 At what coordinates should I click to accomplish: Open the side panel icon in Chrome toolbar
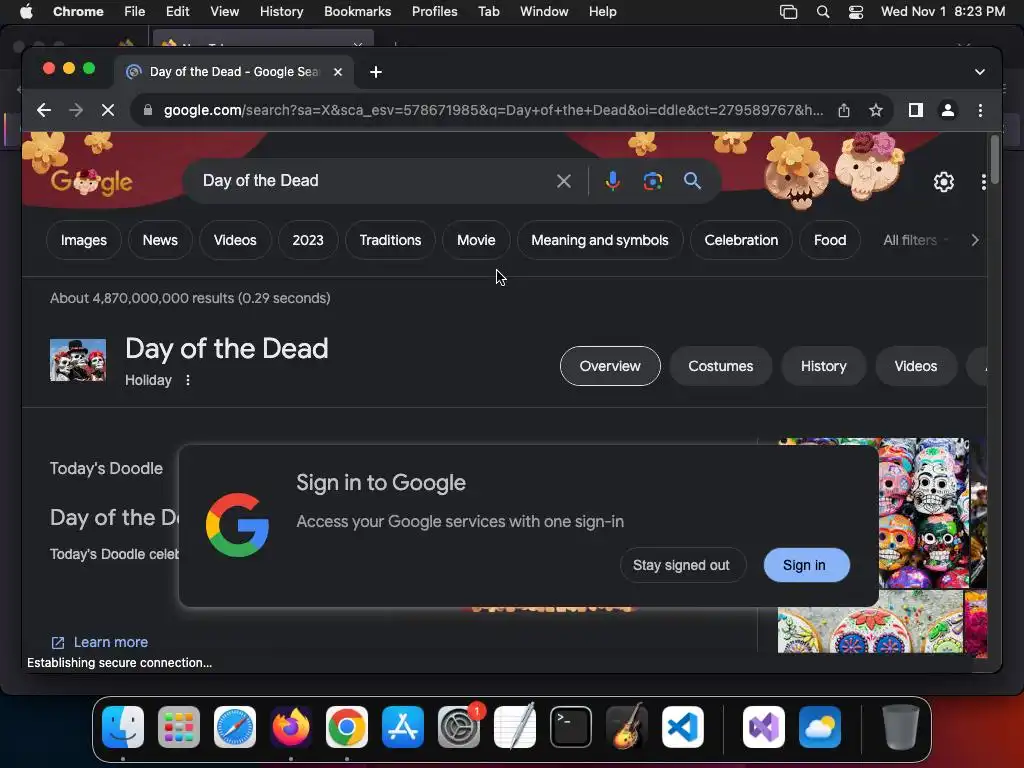click(916, 110)
